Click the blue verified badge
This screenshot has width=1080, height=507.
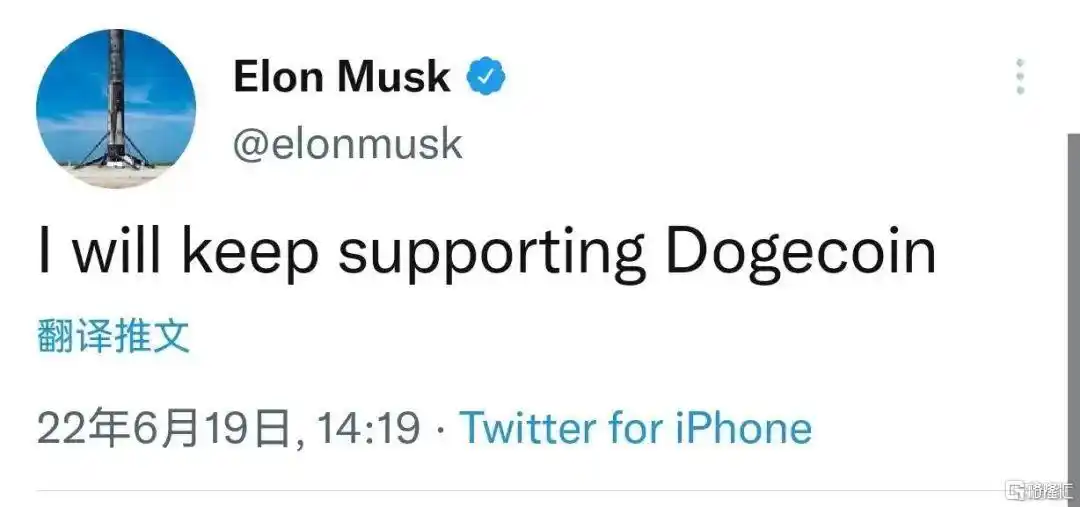coord(487,76)
